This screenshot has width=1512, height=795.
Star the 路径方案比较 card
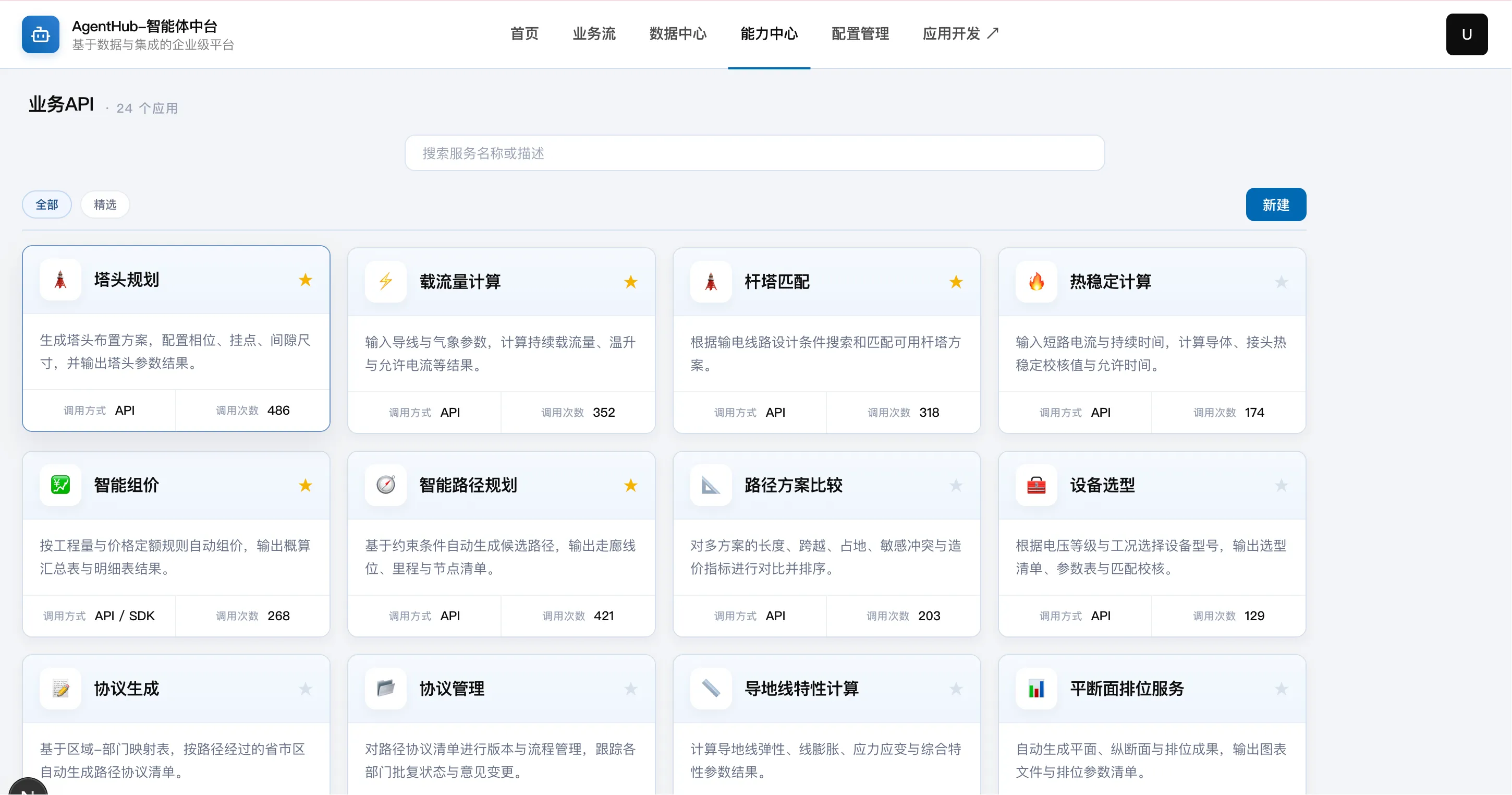tap(956, 485)
